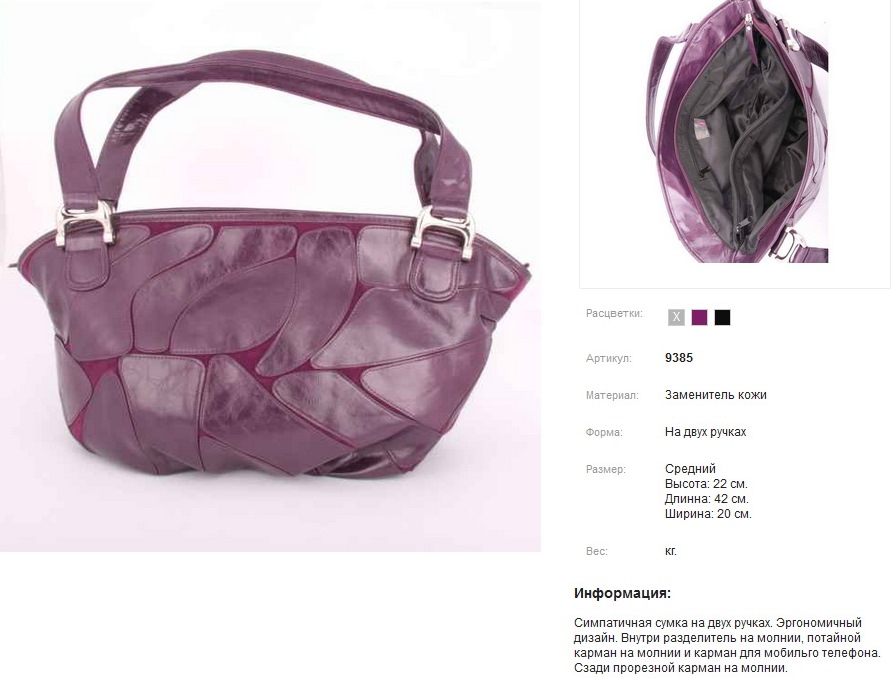Choose the purple color swatch
The width and height of the screenshot is (894, 679).
pos(700,318)
